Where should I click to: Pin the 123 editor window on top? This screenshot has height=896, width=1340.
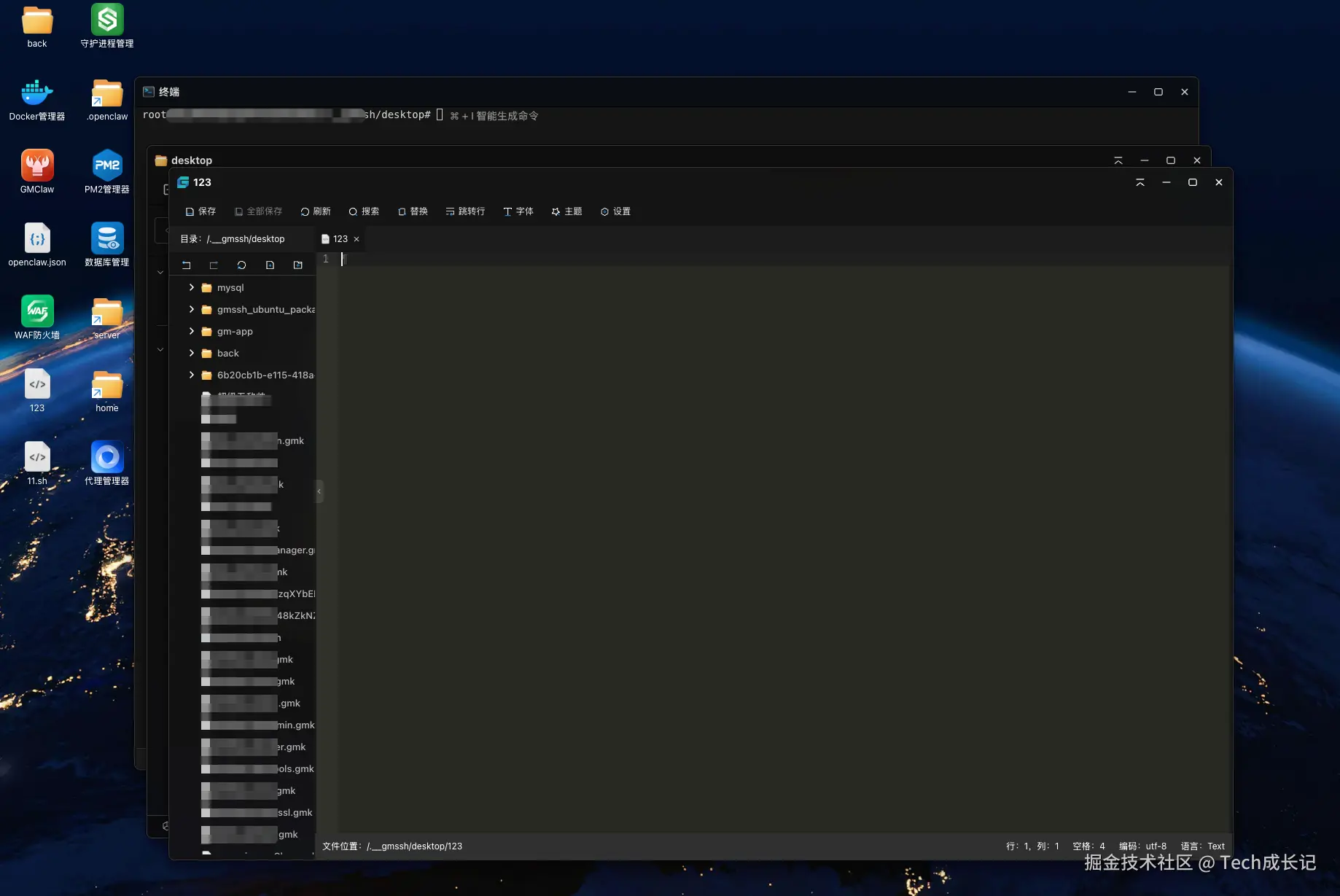coord(1140,182)
